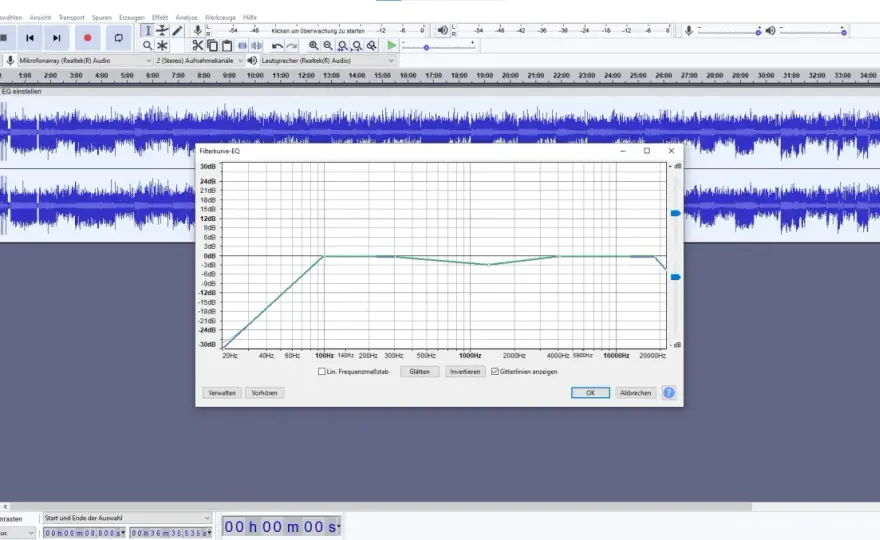The width and height of the screenshot is (880, 540).
Task: Zoom out with the minus magnifier
Action: pyautogui.click(x=328, y=45)
